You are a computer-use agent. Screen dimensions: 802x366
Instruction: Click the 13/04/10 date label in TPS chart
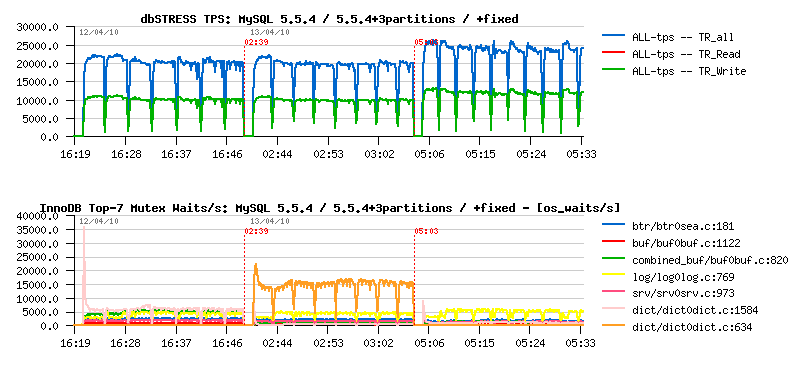(x=270, y=32)
